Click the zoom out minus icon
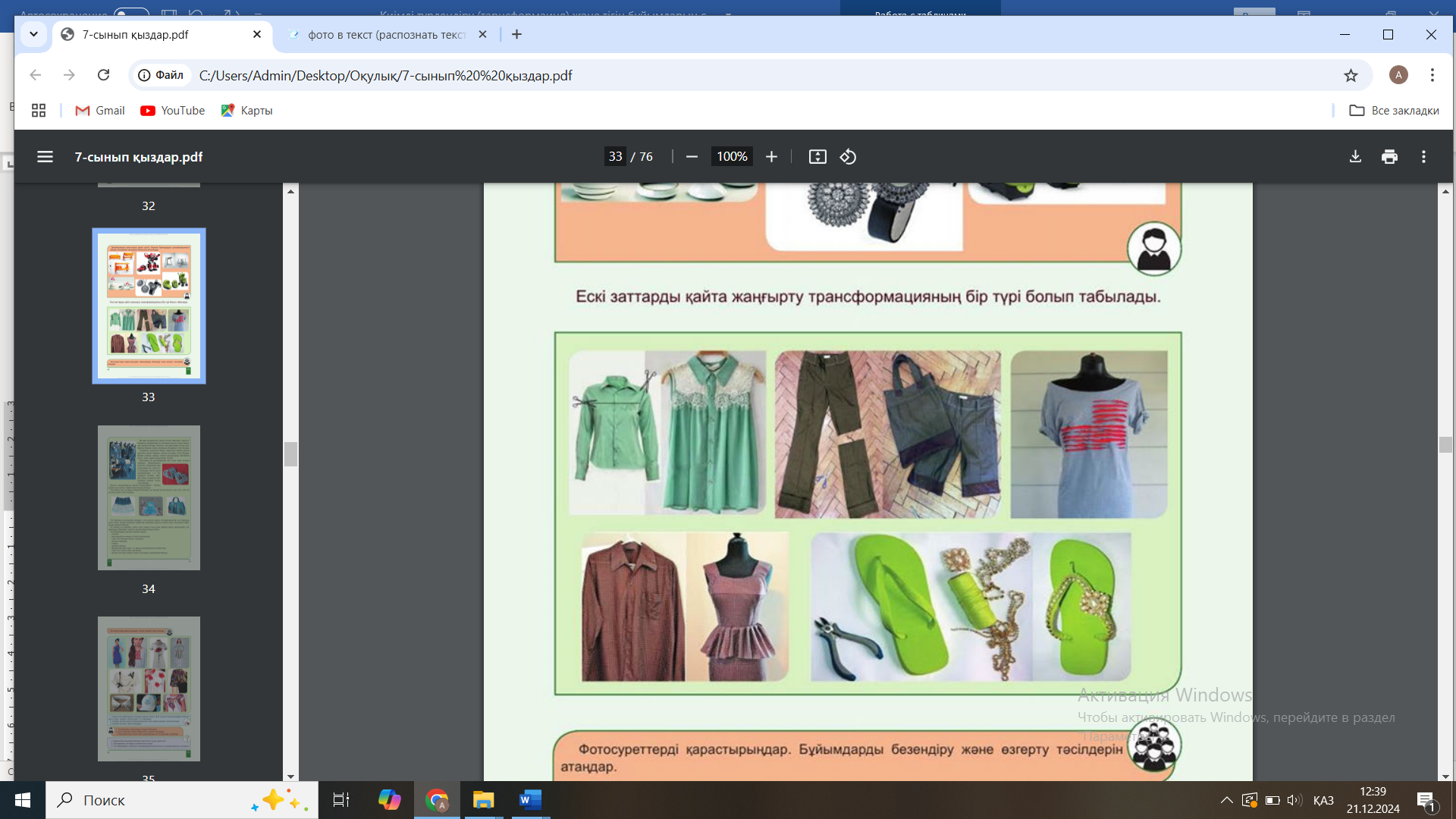1456x819 pixels. (x=692, y=157)
